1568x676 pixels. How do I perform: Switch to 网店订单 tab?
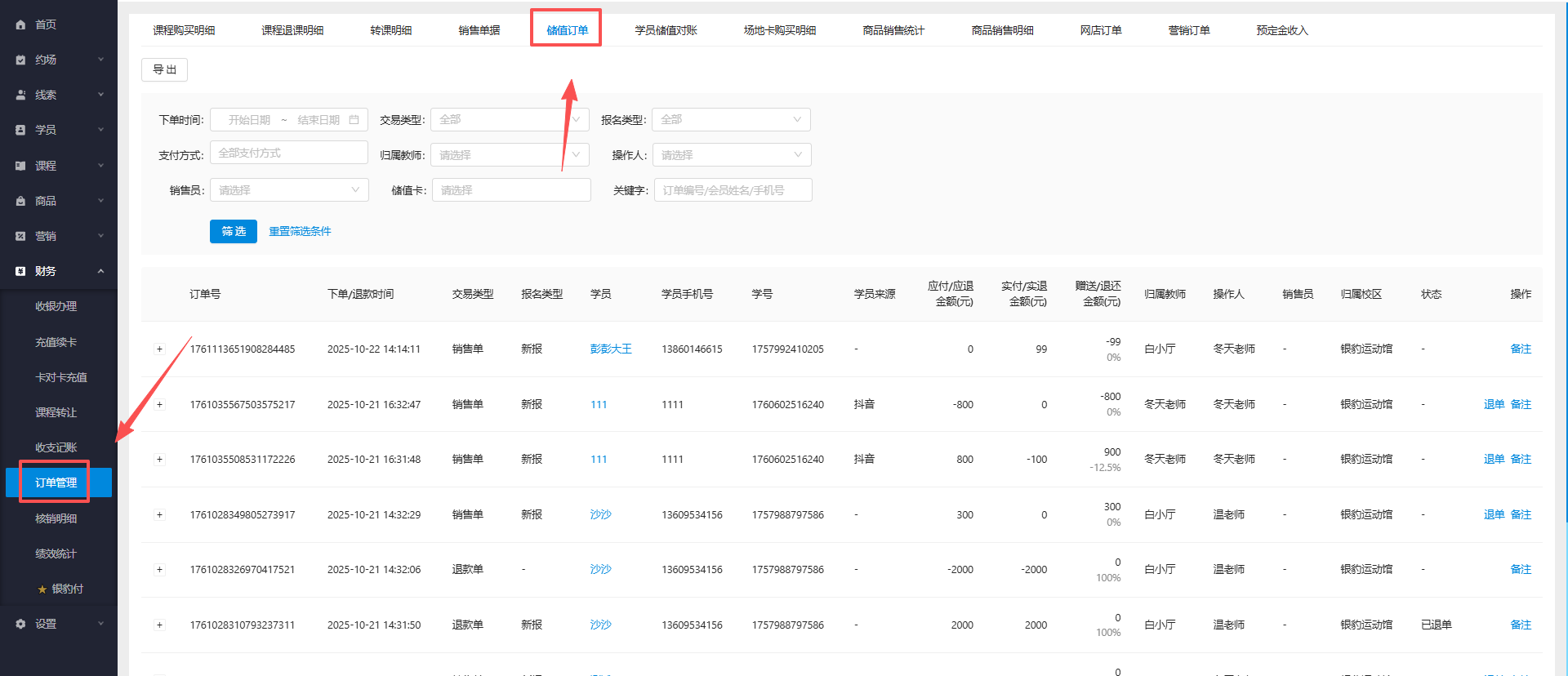click(1101, 30)
